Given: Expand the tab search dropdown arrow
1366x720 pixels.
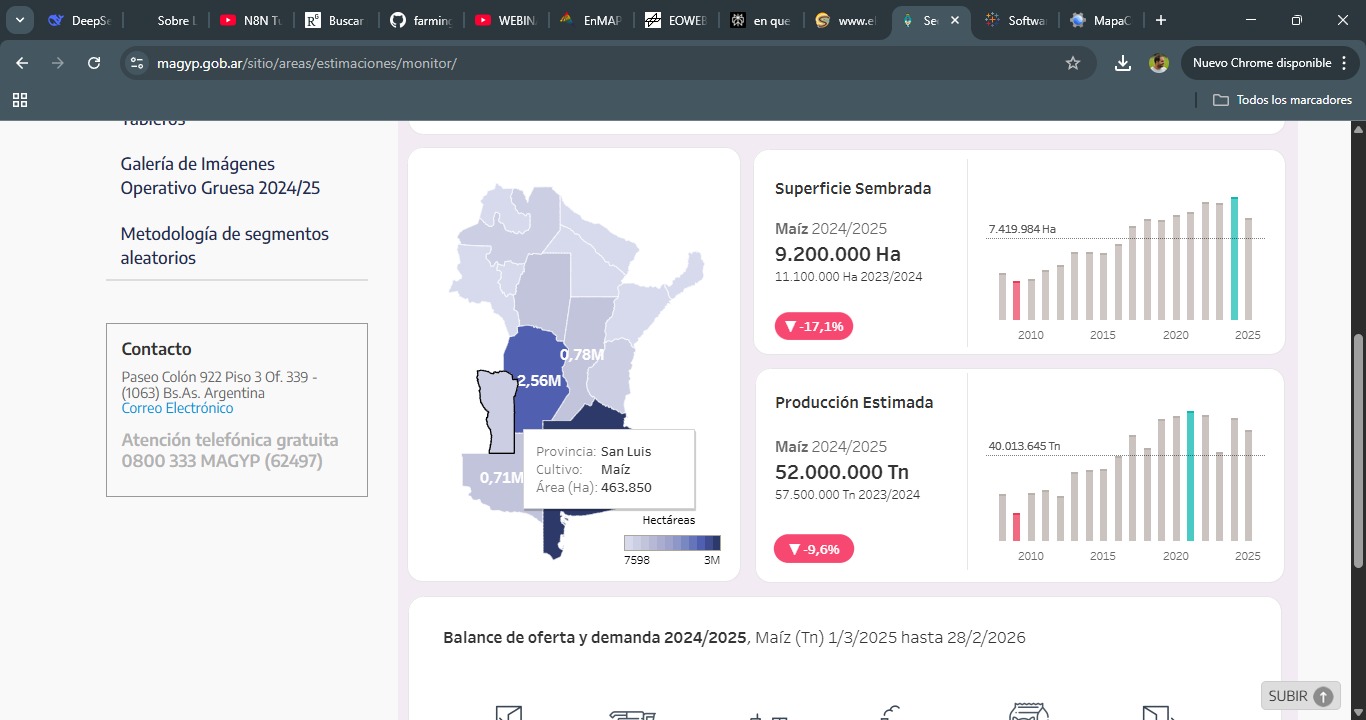Looking at the screenshot, I should pos(20,20).
